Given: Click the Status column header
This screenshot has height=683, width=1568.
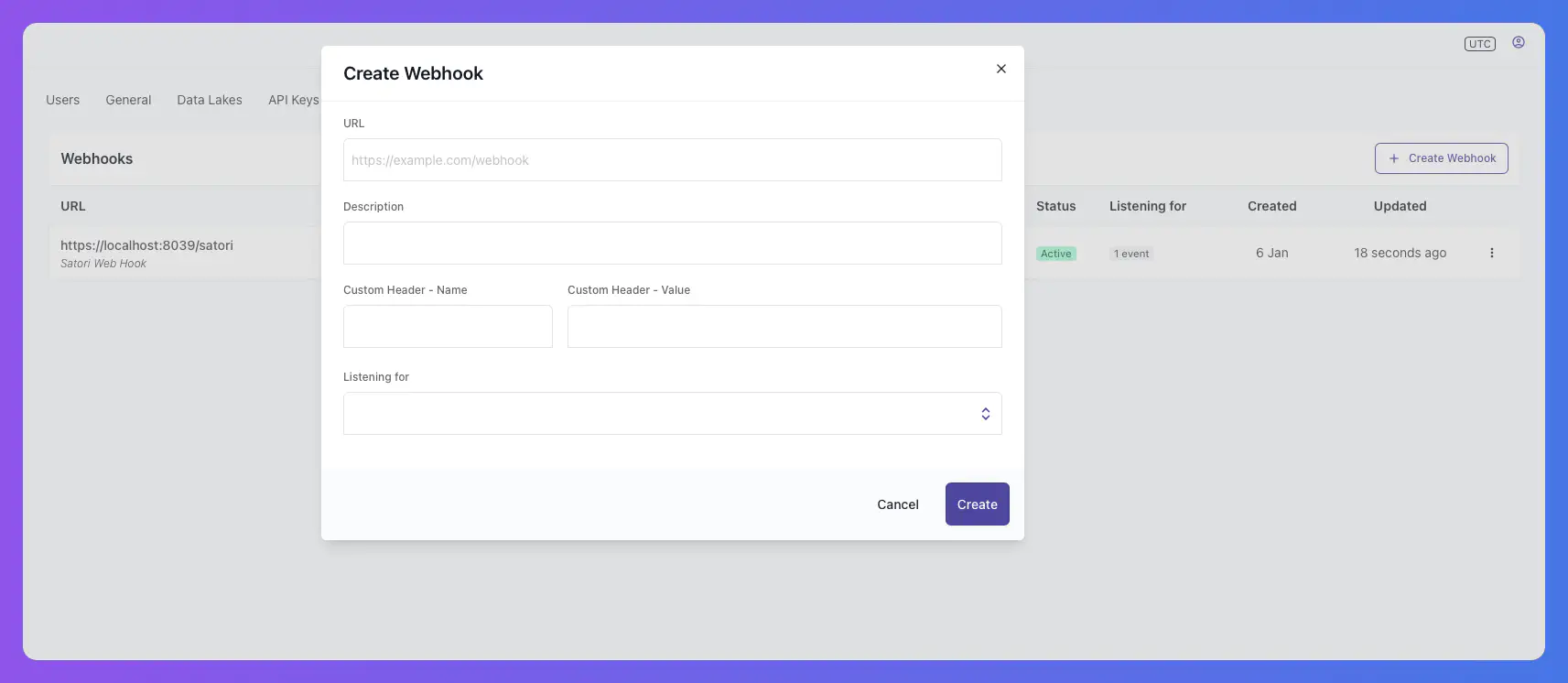Looking at the screenshot, I should click(1056, 206).
